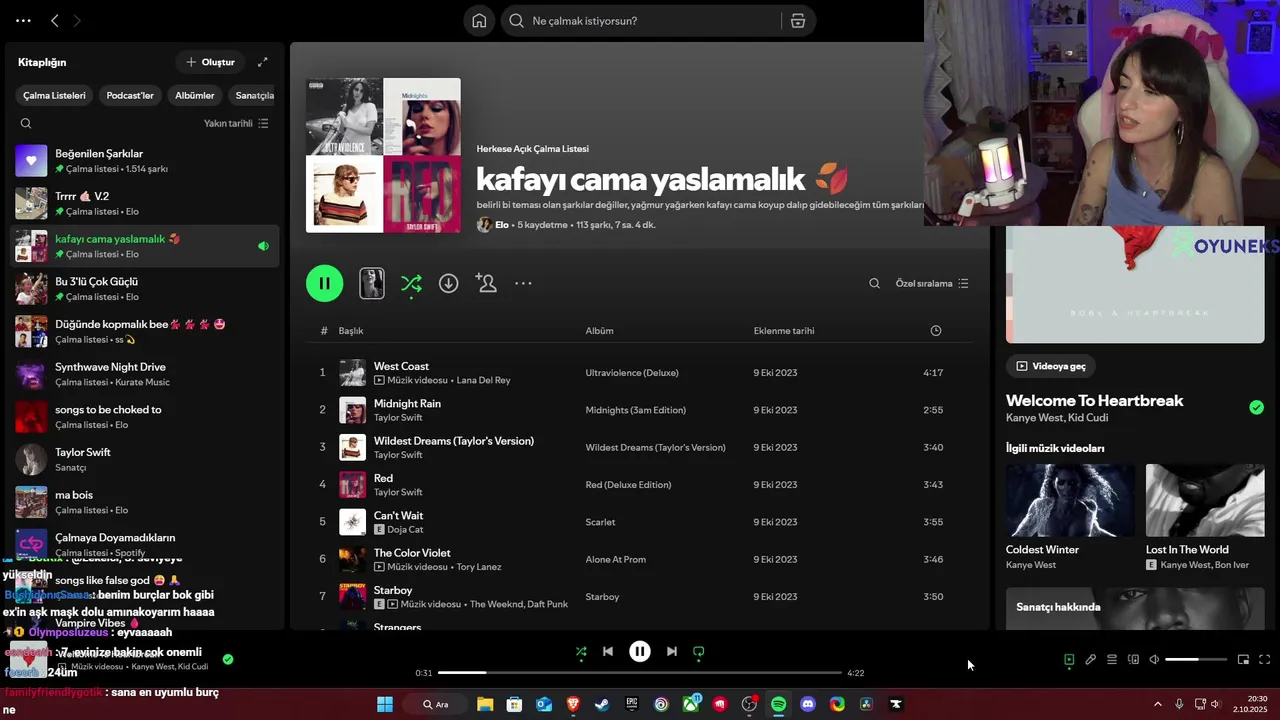1280x720 pixels.
Task: Select the Sanatçıla filter chip
Action: click(x=254, y=96)
